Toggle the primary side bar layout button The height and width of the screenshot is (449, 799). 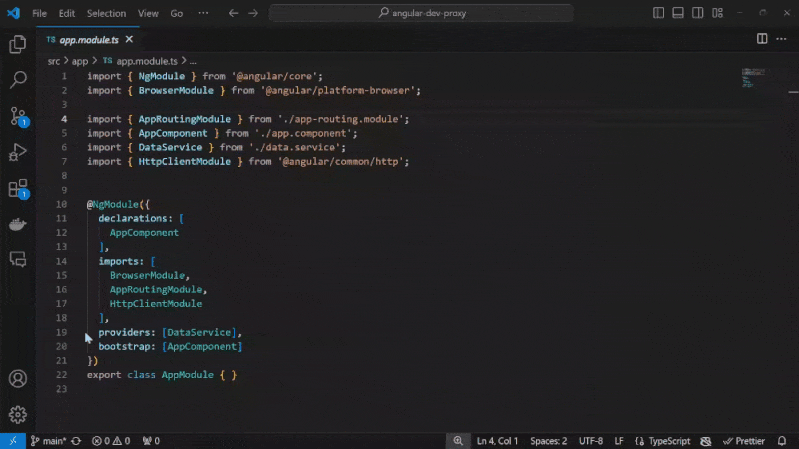click(658, 13)
